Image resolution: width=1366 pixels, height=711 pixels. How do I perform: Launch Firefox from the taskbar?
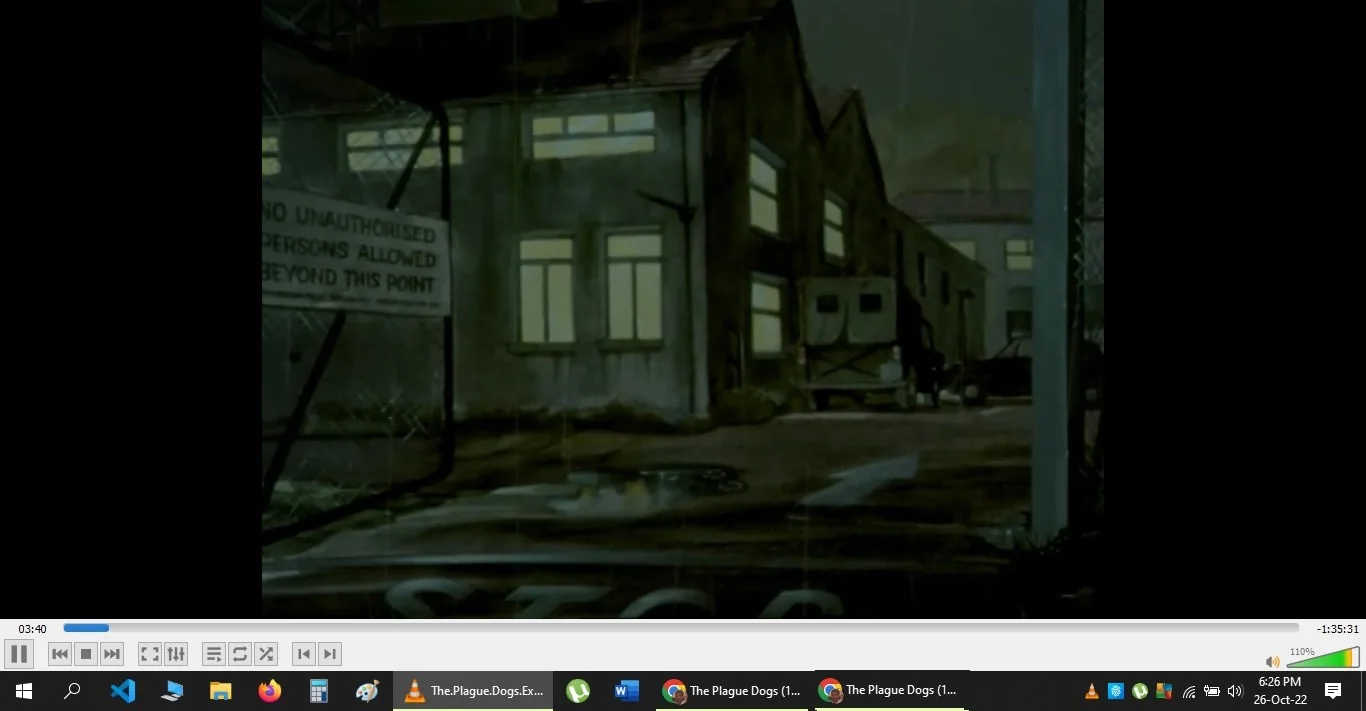[270, 691]
